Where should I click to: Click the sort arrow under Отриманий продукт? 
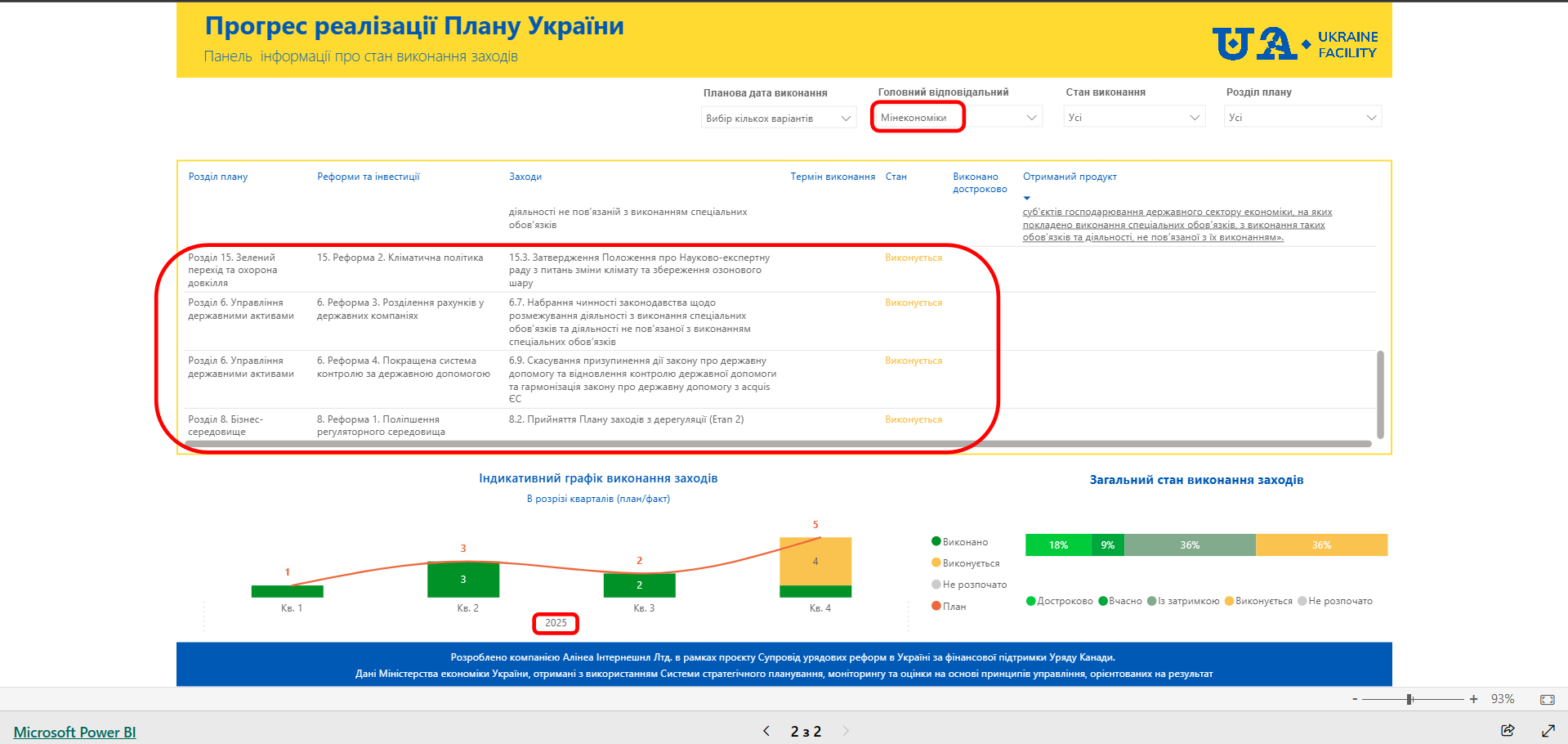tap(1027, 198)
